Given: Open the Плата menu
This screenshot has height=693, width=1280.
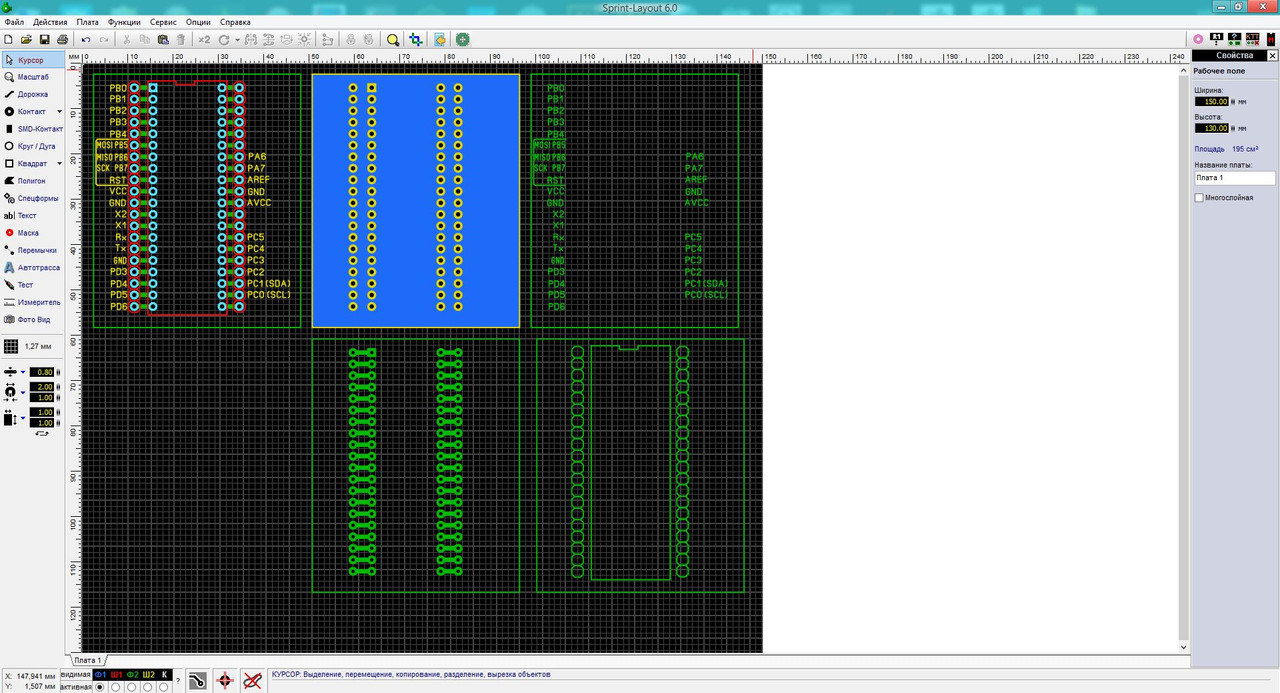Looking at the screenshot, I should click(88, 21).
